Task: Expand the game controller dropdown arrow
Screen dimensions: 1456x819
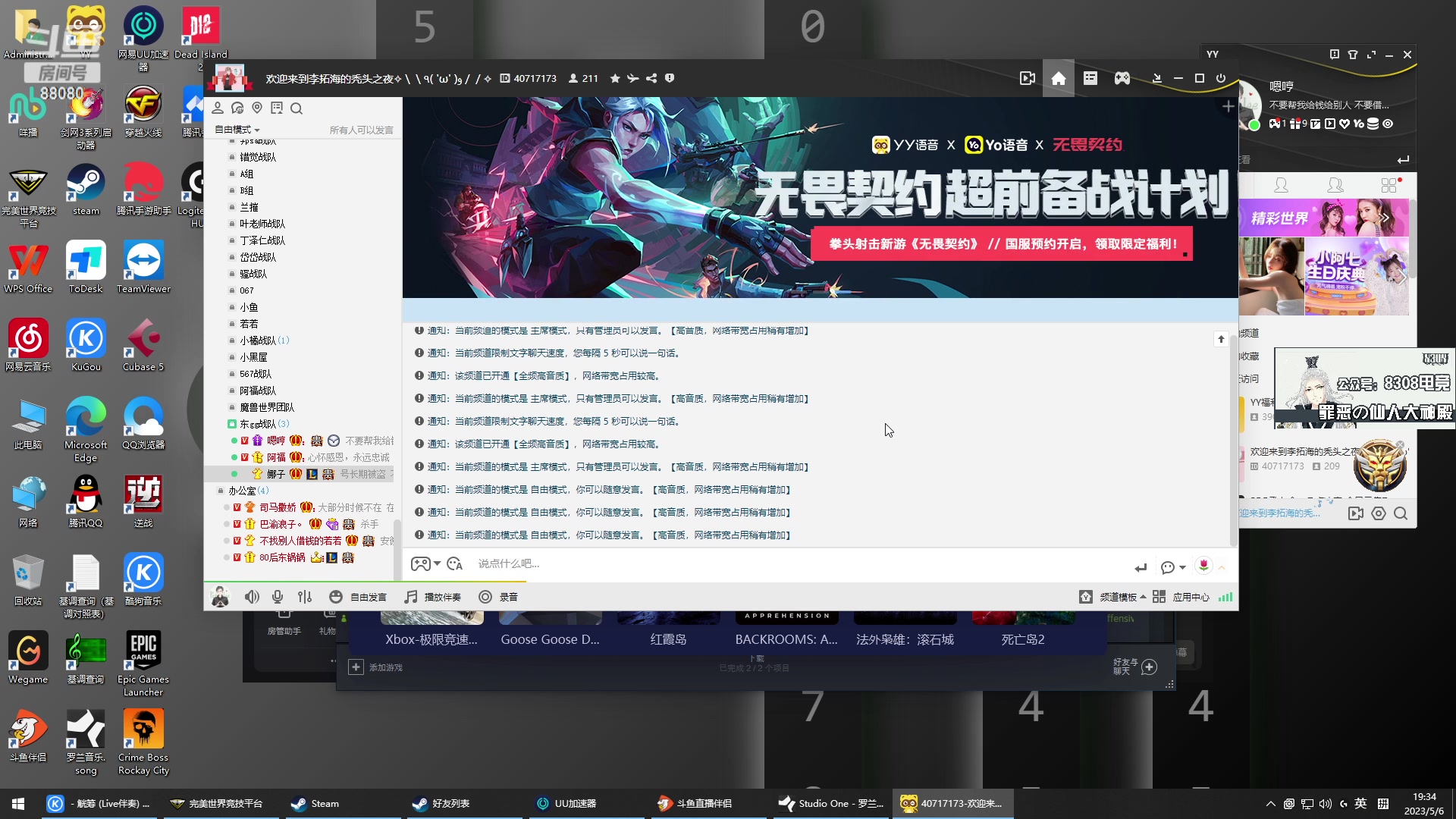Action: 437,563
